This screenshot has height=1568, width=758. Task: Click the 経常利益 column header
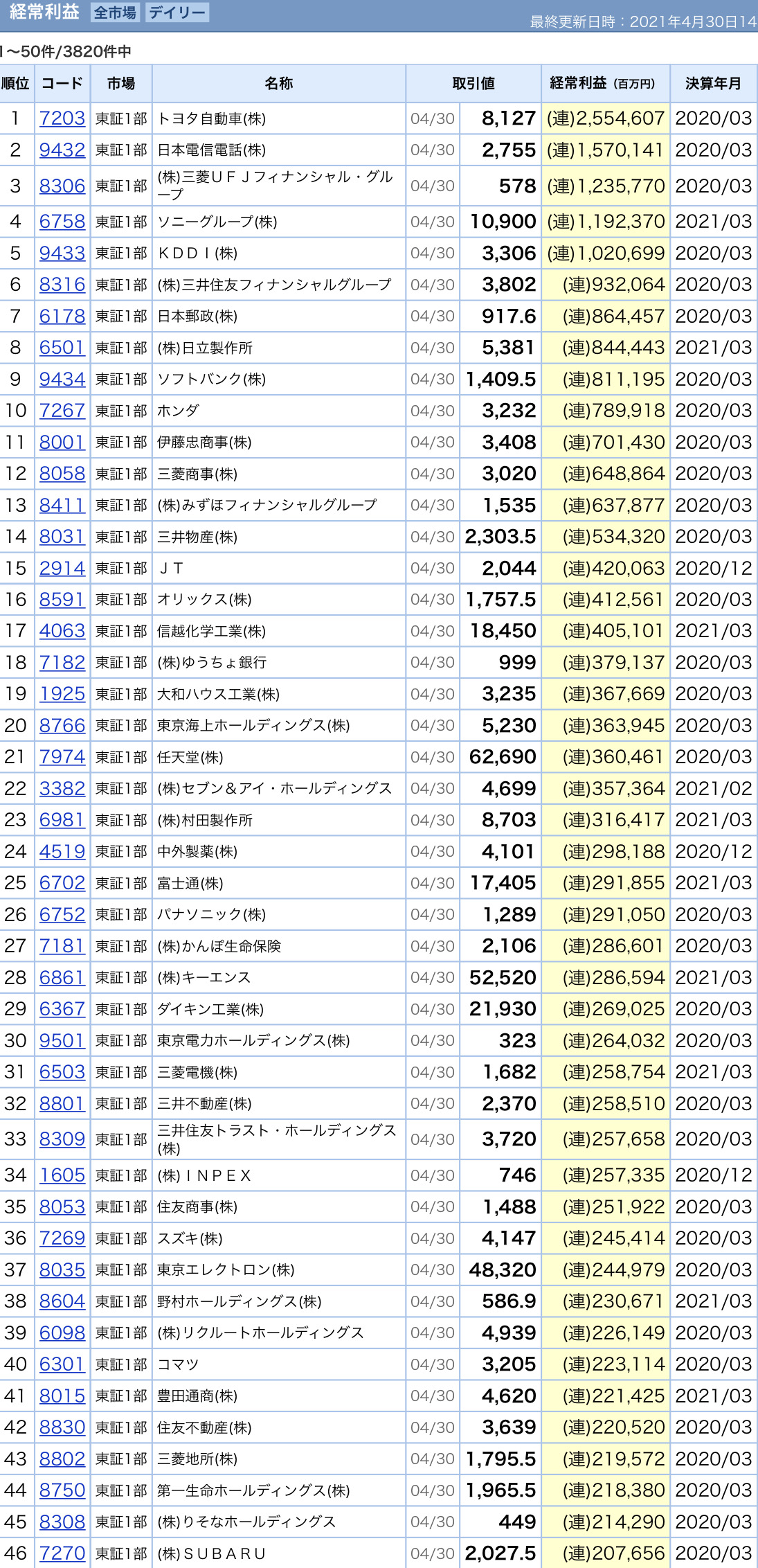(605, 84)
